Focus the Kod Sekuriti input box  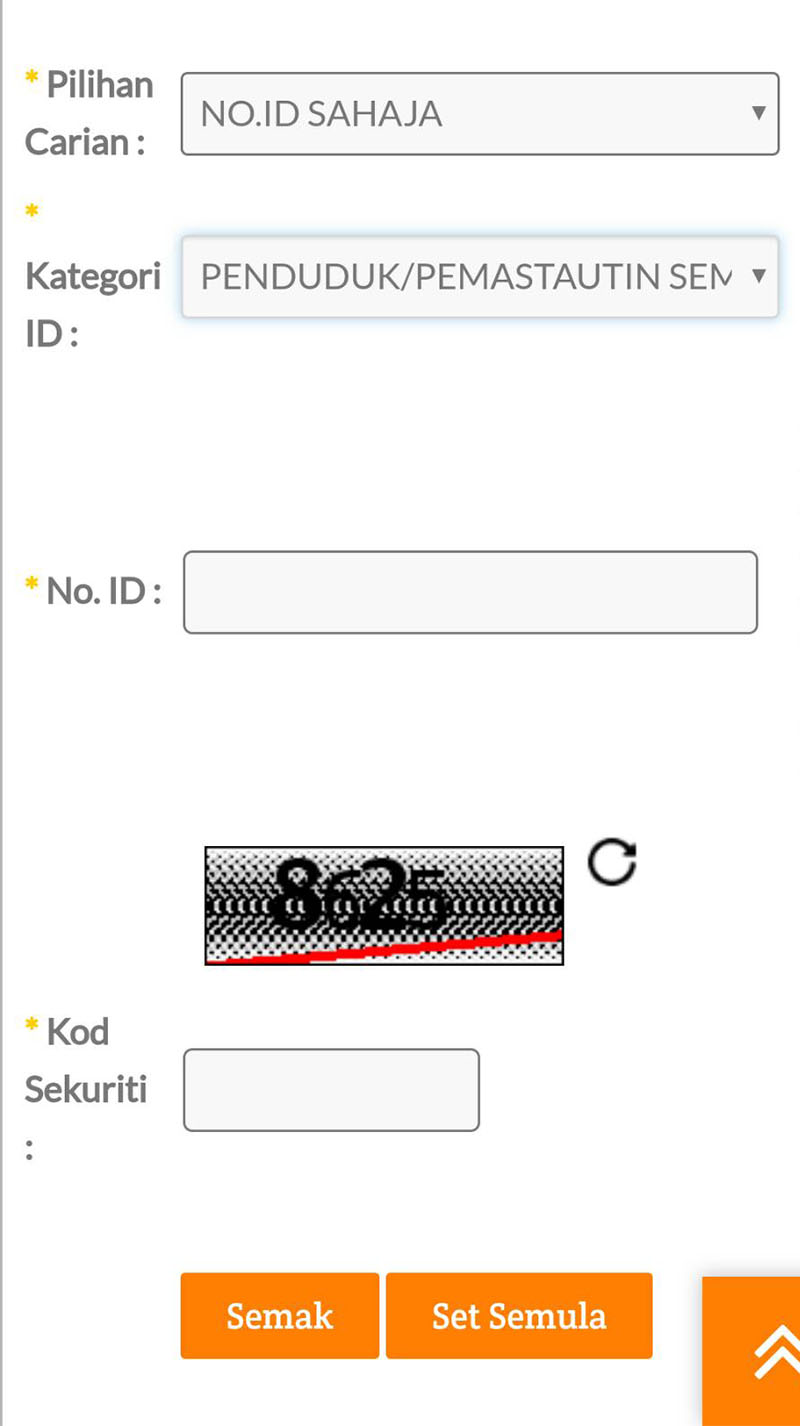331,1090
